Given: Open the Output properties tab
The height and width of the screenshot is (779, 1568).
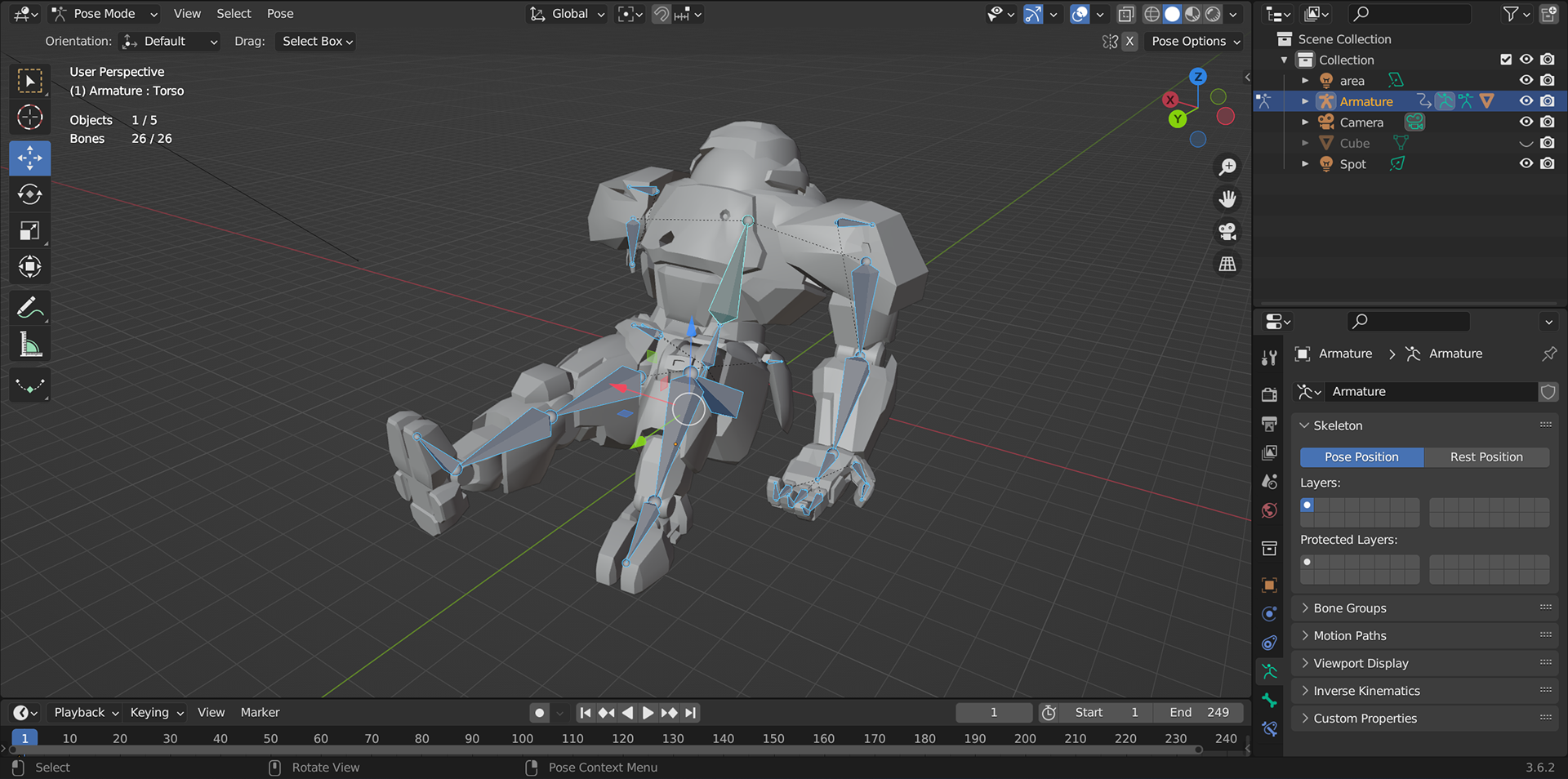Looking at the screenshot, I should point(1269,424).
